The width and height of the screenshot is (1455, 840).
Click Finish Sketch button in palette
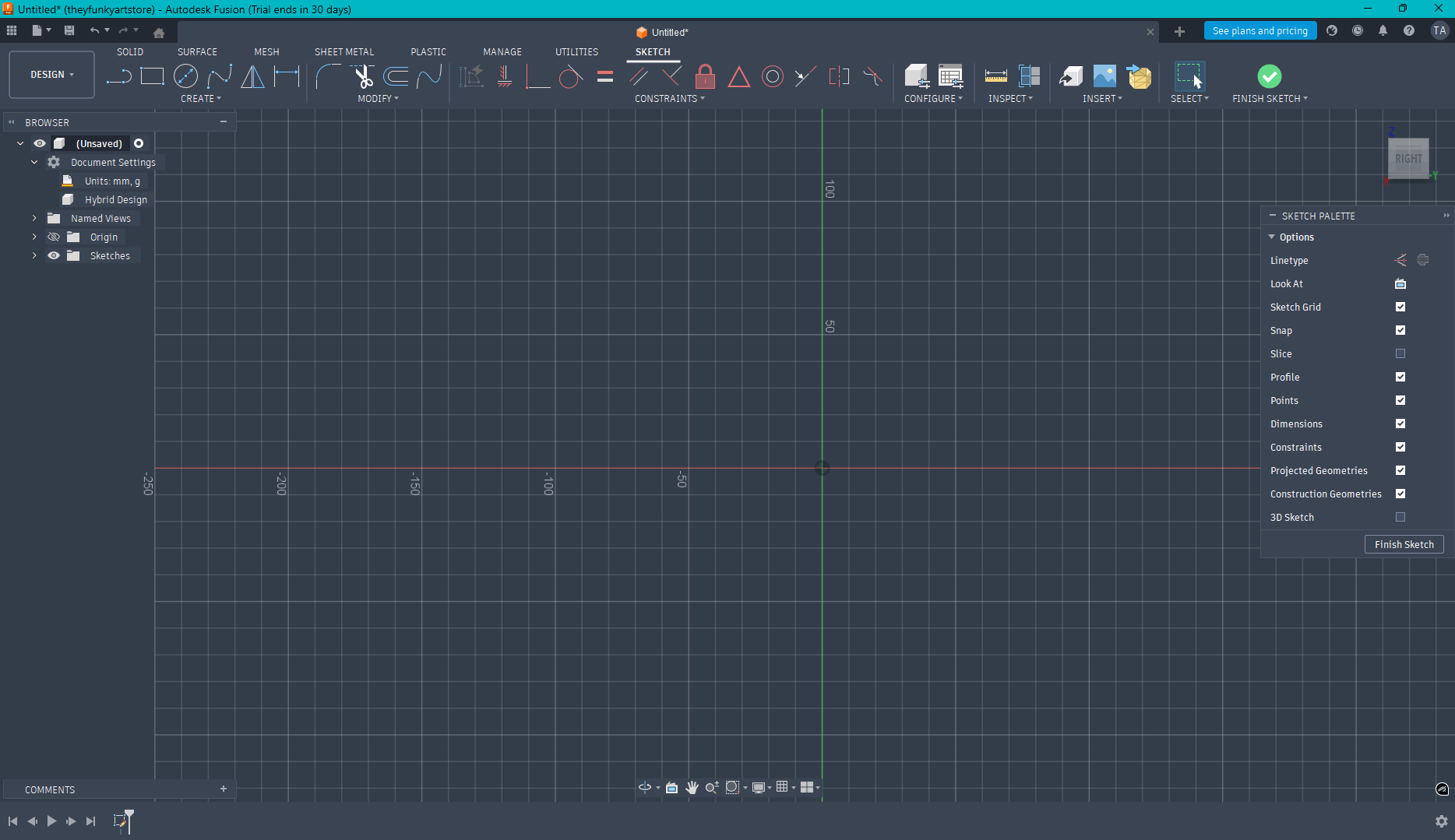(x=1404, y=544)
